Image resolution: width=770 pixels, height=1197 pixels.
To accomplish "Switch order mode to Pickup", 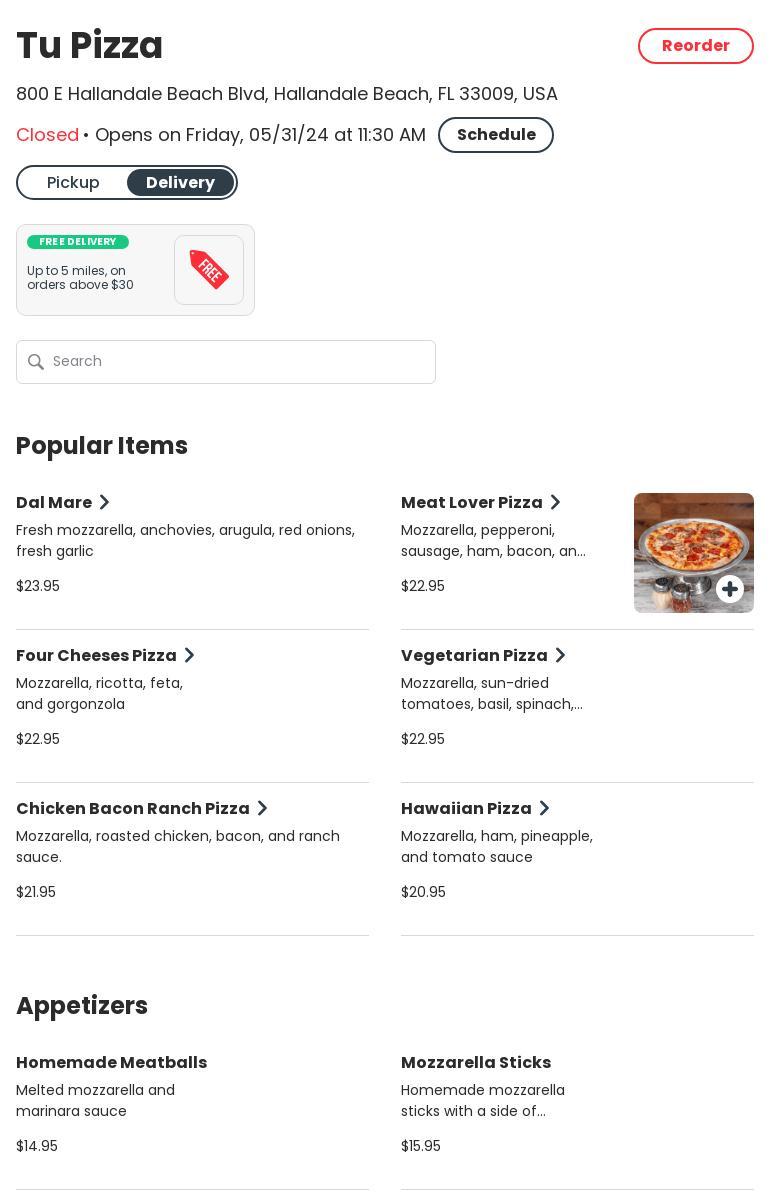I will [73, 183].
